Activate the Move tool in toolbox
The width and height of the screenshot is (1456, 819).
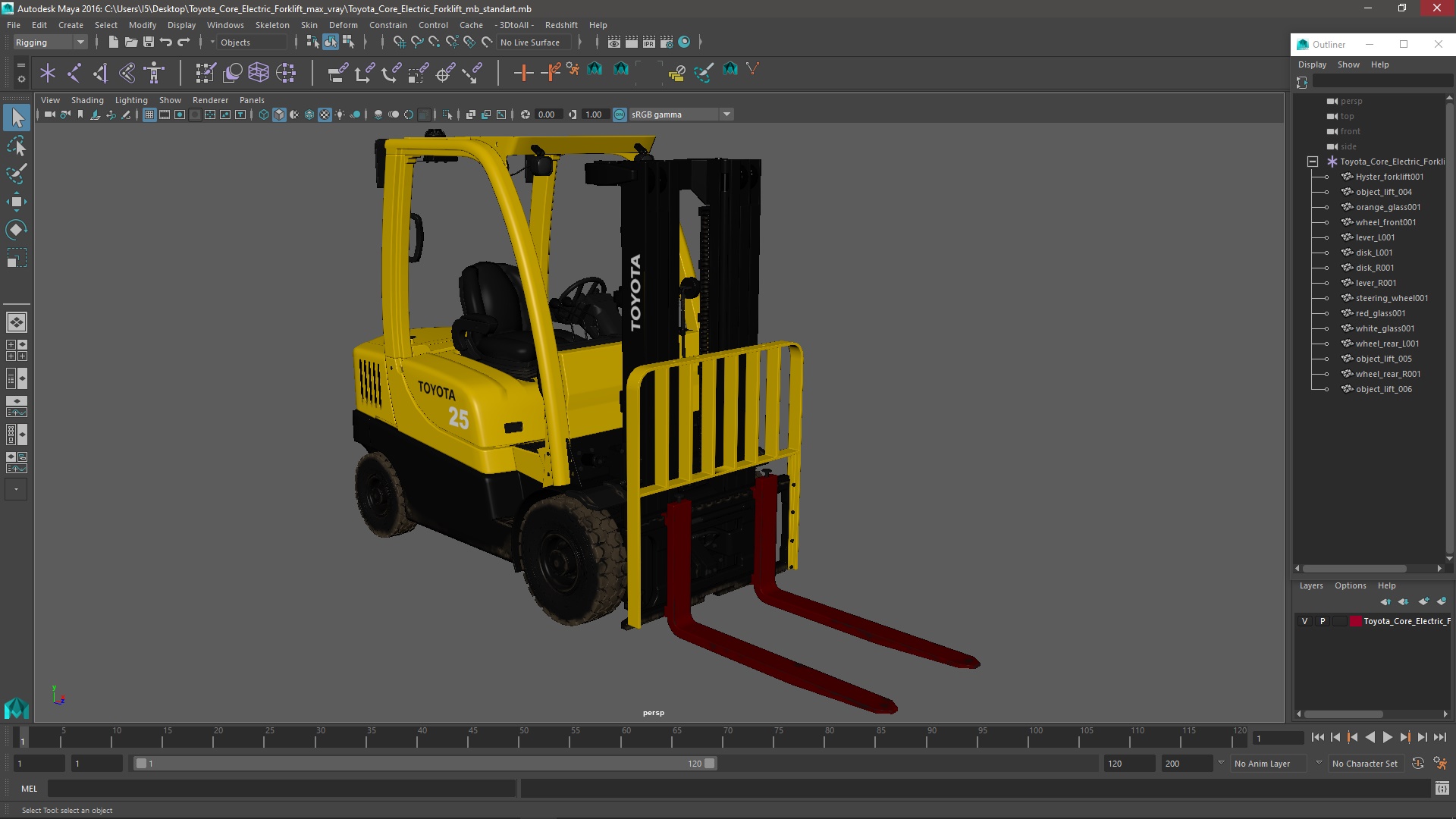(17, 201)
